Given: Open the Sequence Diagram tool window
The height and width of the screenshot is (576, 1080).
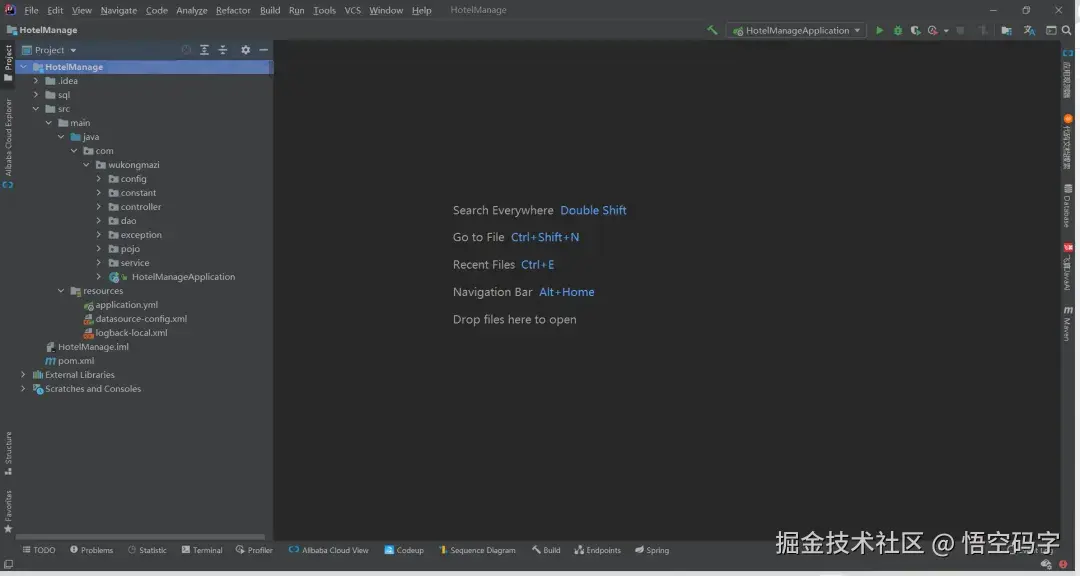Looking at the screenshot, I should pyautogui.click(x=477, y=550).
